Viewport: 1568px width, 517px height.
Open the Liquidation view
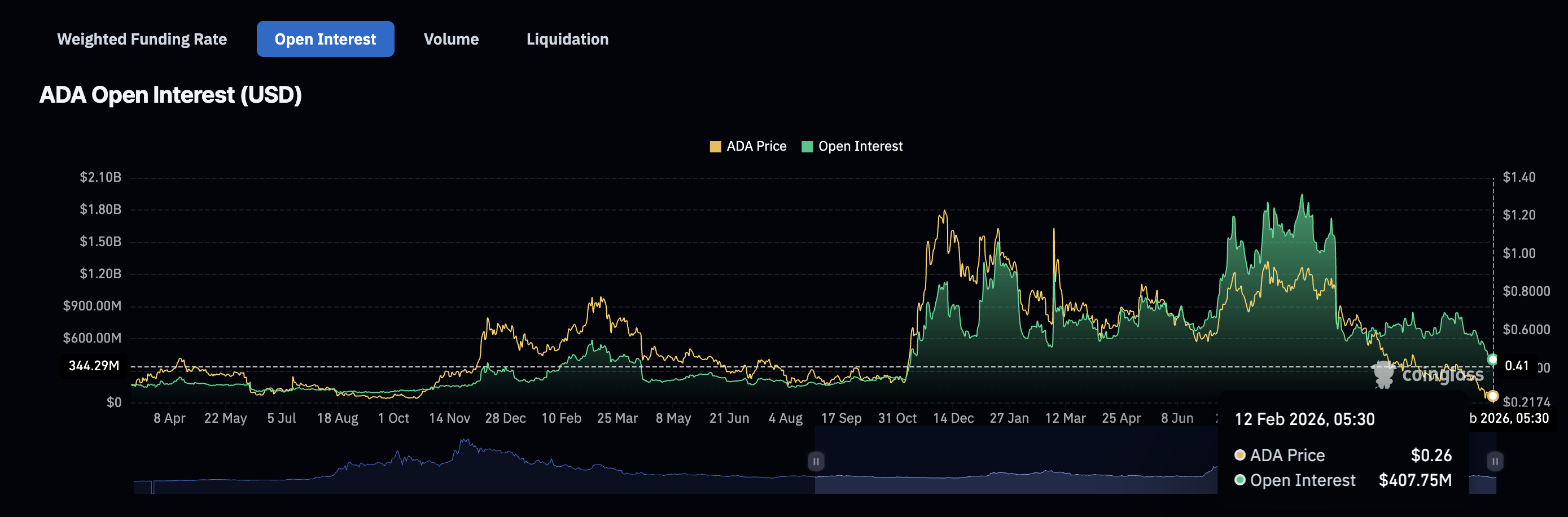(x=567, y=39)
